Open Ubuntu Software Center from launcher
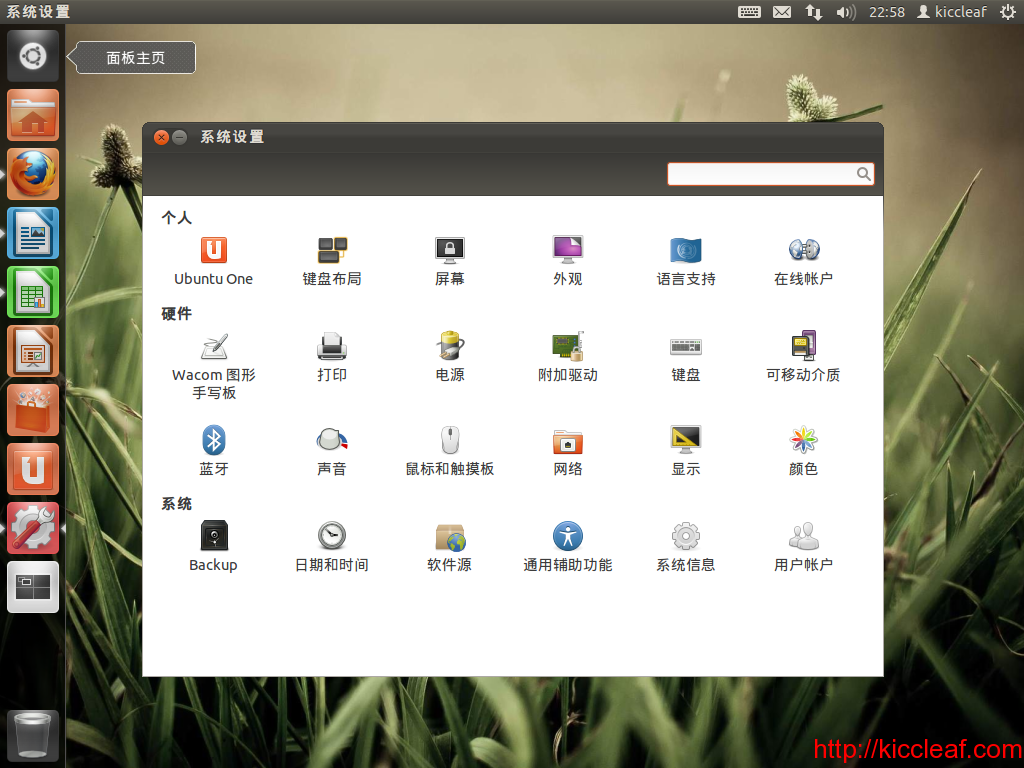The height and width of the screenshot is (768, 1024). 33,410
